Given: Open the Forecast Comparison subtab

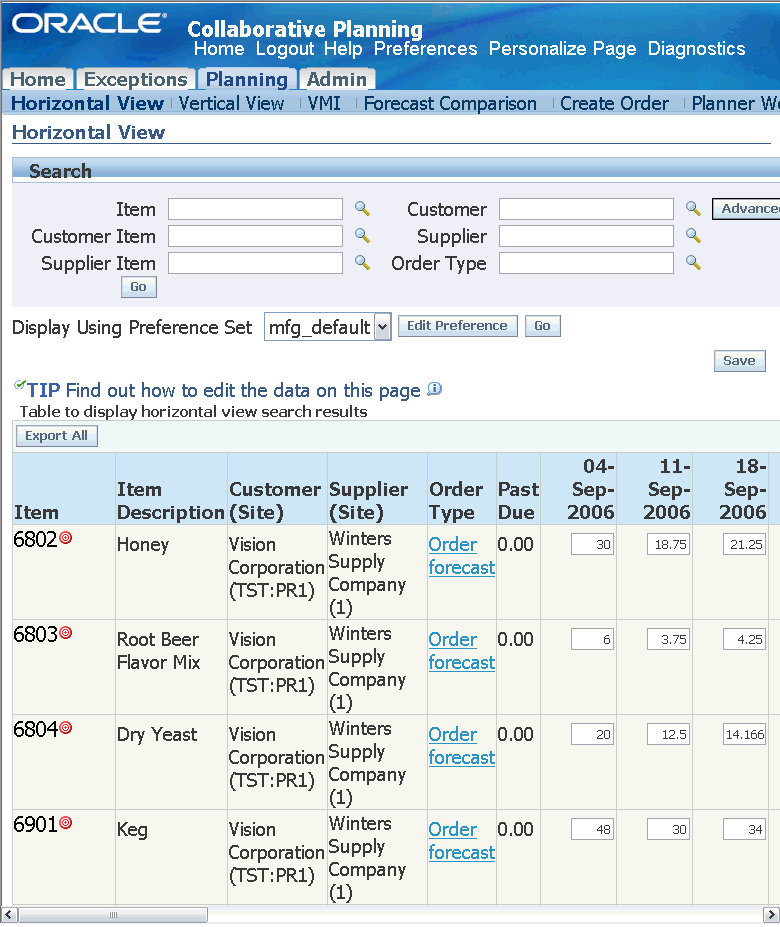Looking at the screenshot, I should (450, 103).
